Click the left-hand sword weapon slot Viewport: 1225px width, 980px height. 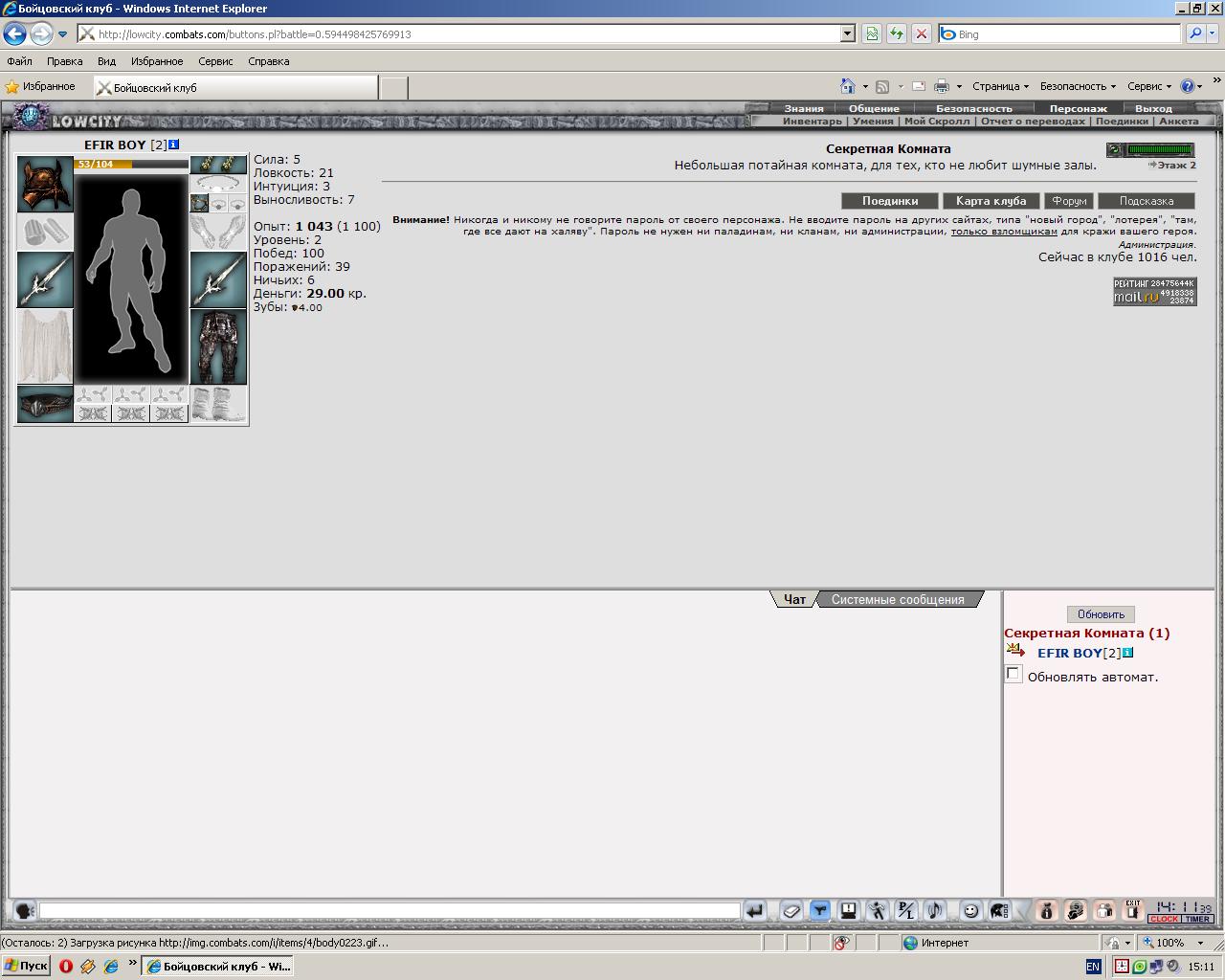45,279
